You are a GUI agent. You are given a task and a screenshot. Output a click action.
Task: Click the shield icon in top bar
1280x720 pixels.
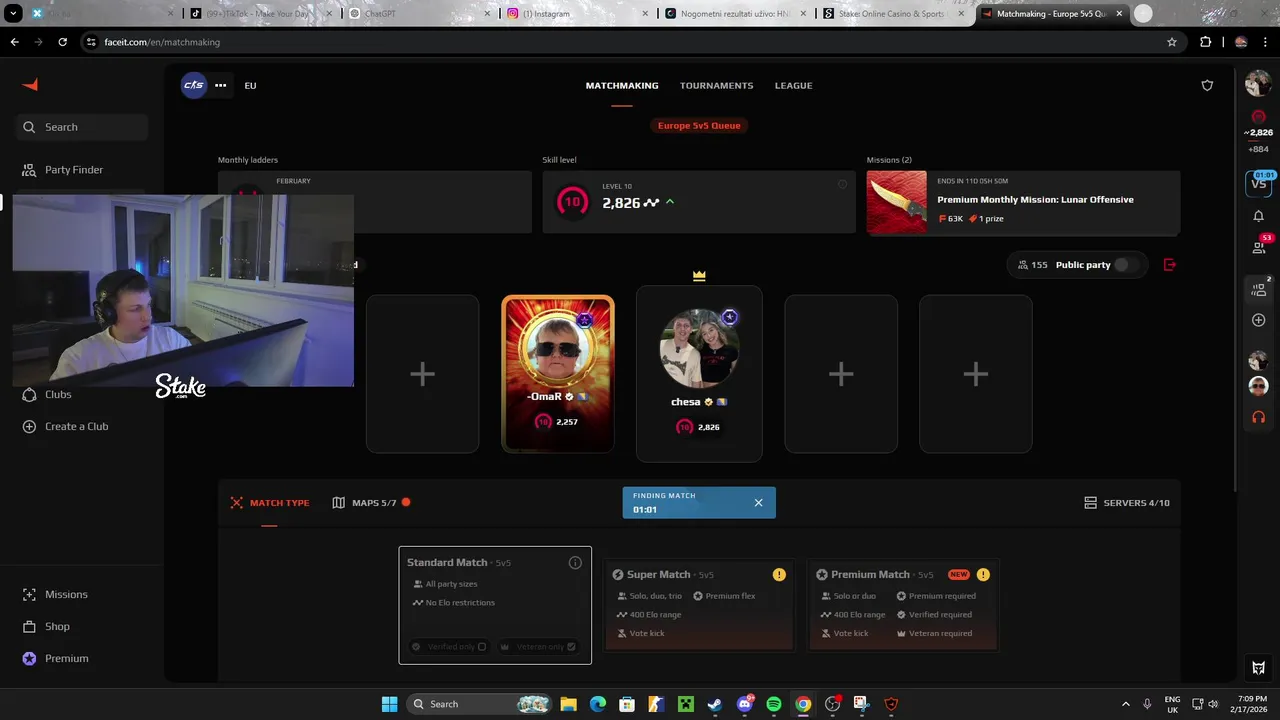pos(1207,85)
